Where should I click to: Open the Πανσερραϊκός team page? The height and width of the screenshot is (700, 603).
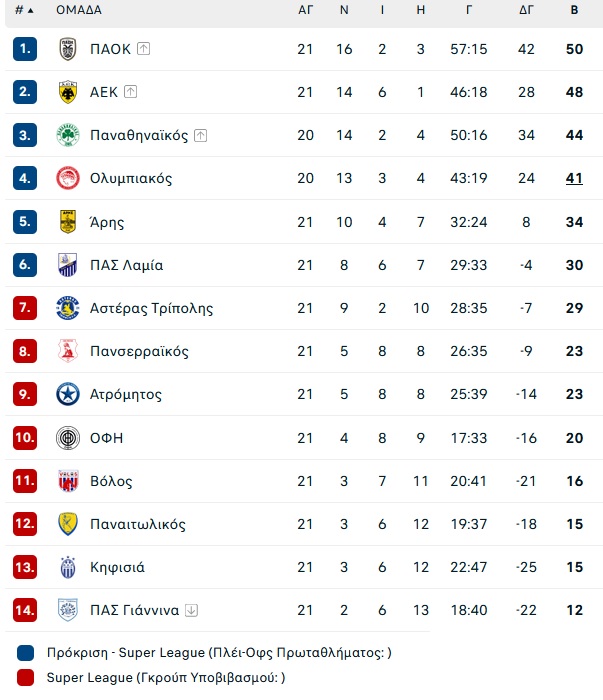(x=139, y=351)
